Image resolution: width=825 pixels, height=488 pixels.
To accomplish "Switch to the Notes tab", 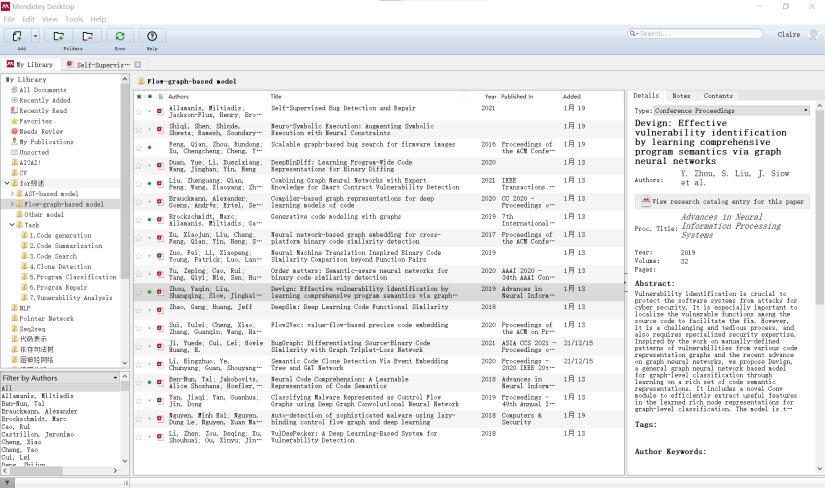I will point(680,96).
